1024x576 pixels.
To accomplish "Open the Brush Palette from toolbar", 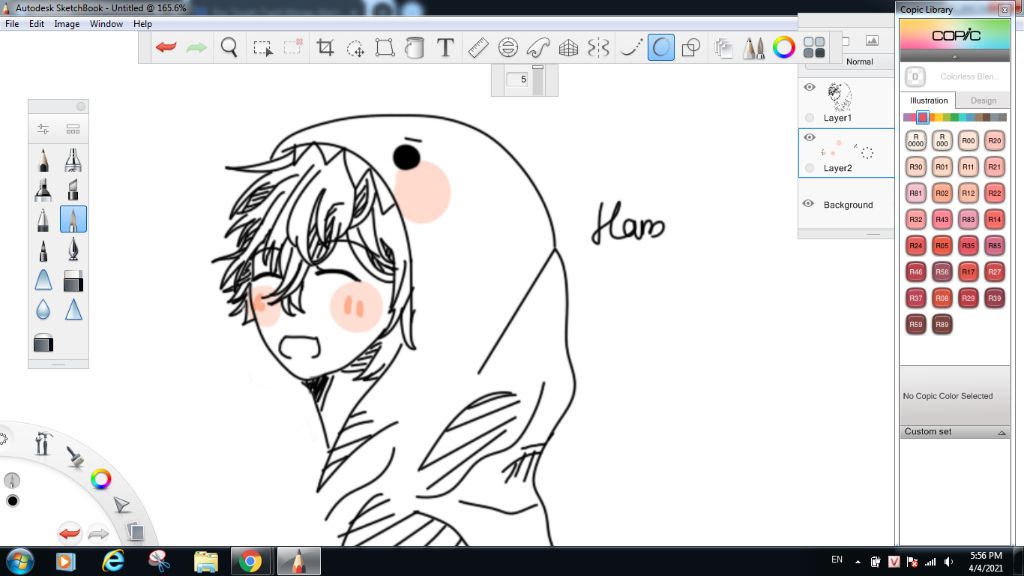I will pyautogui.click(x=754, y=47).
